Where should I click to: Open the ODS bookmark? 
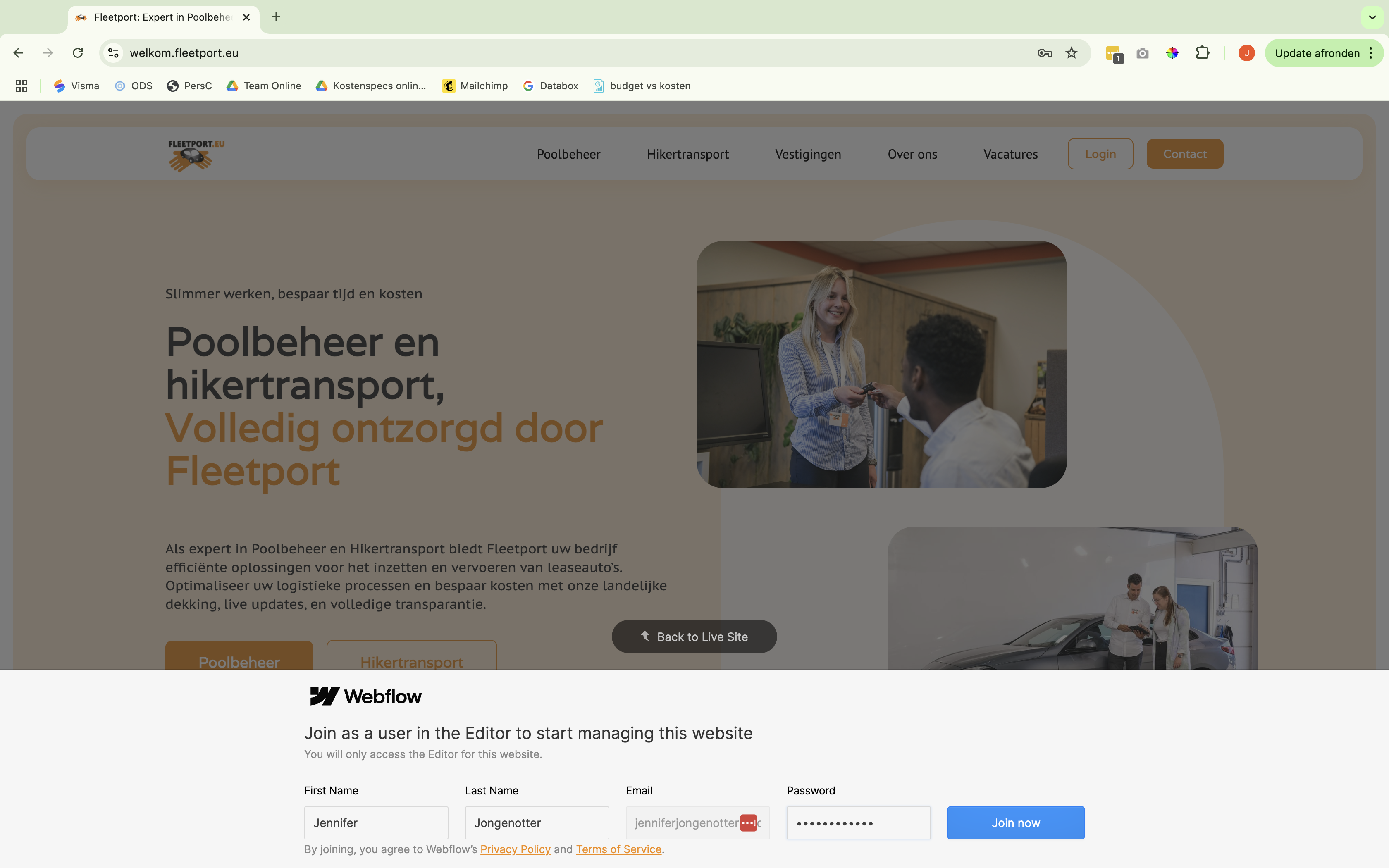click(134, 86)
